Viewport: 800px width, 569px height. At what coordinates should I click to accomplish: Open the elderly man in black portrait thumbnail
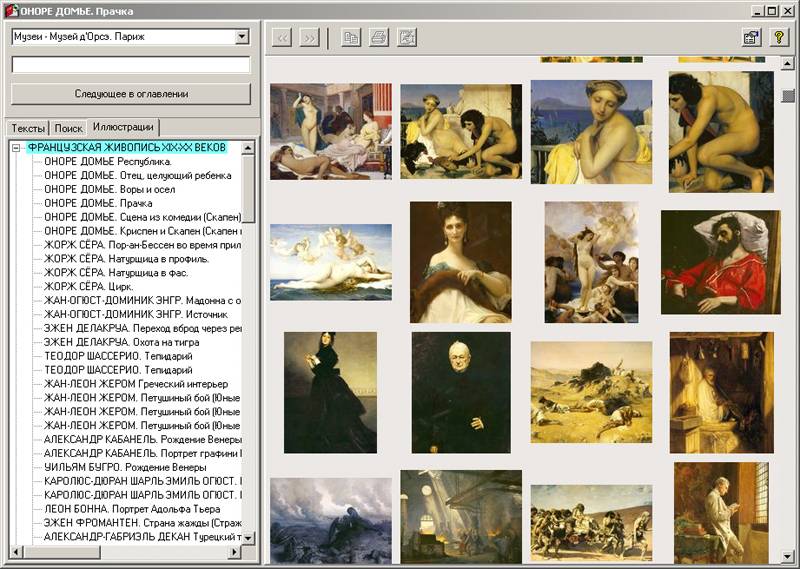pyautogui.click(x=461, y=392)
